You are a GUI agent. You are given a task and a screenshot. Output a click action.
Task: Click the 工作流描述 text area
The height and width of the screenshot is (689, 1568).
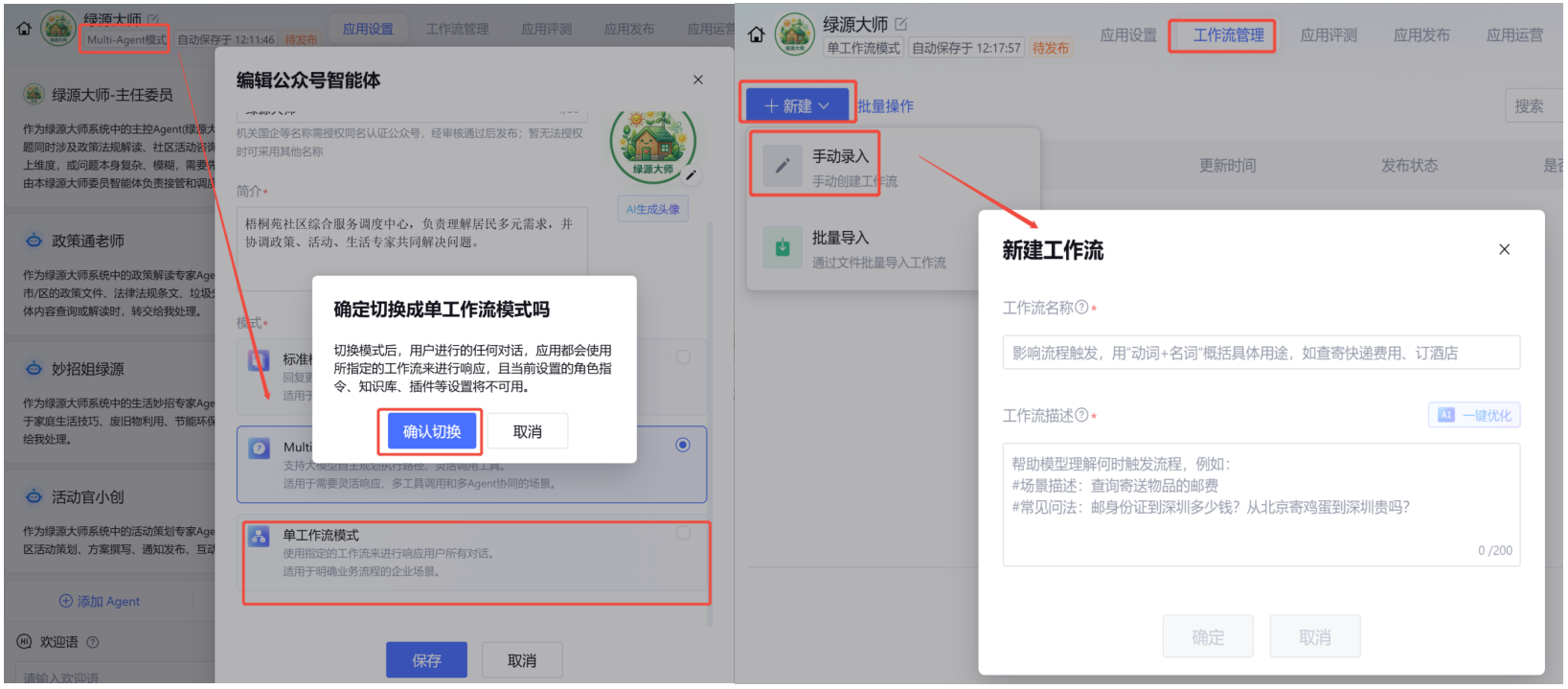1261,505
